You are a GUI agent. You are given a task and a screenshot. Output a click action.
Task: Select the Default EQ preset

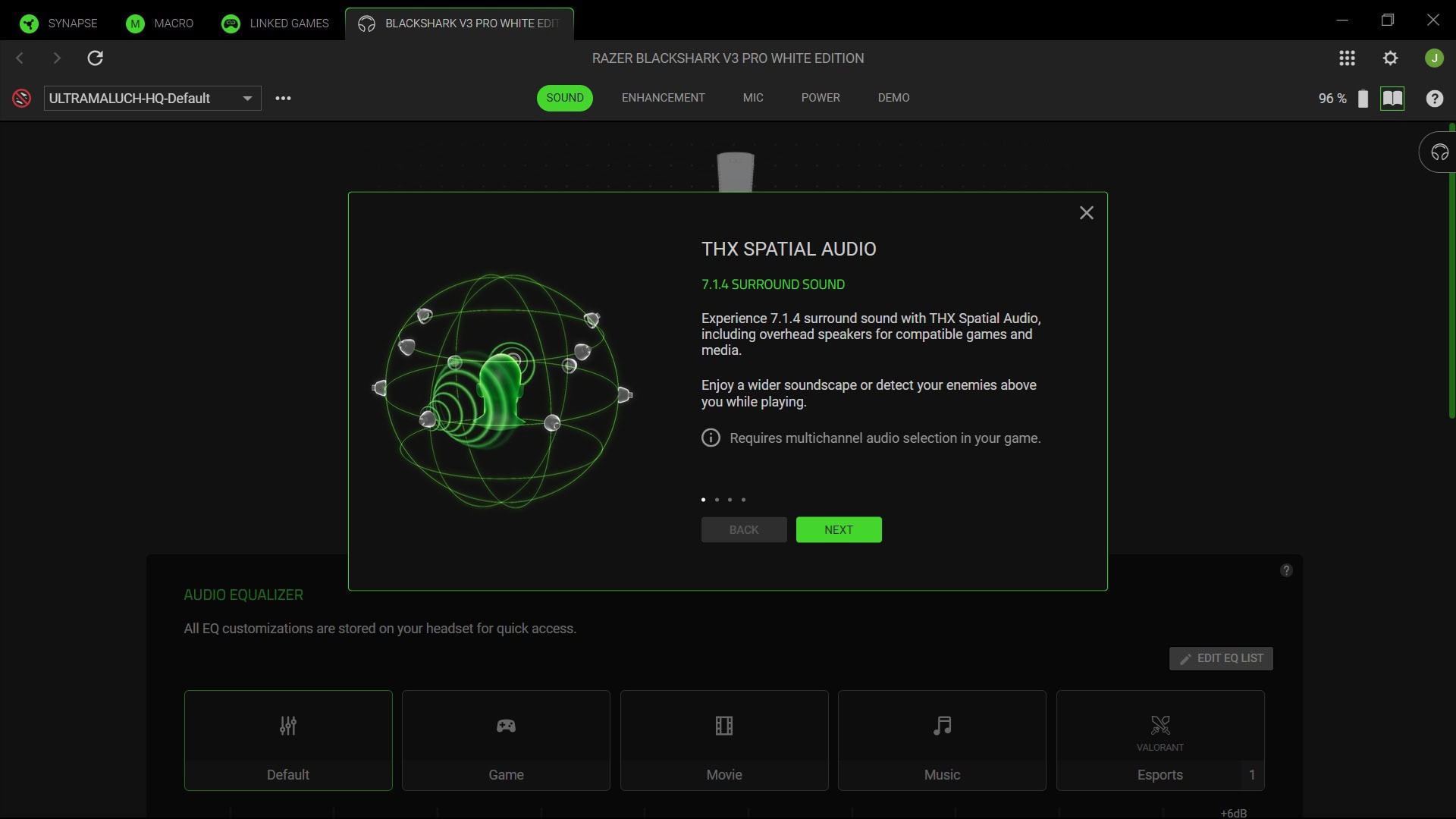tap(288, 740)
